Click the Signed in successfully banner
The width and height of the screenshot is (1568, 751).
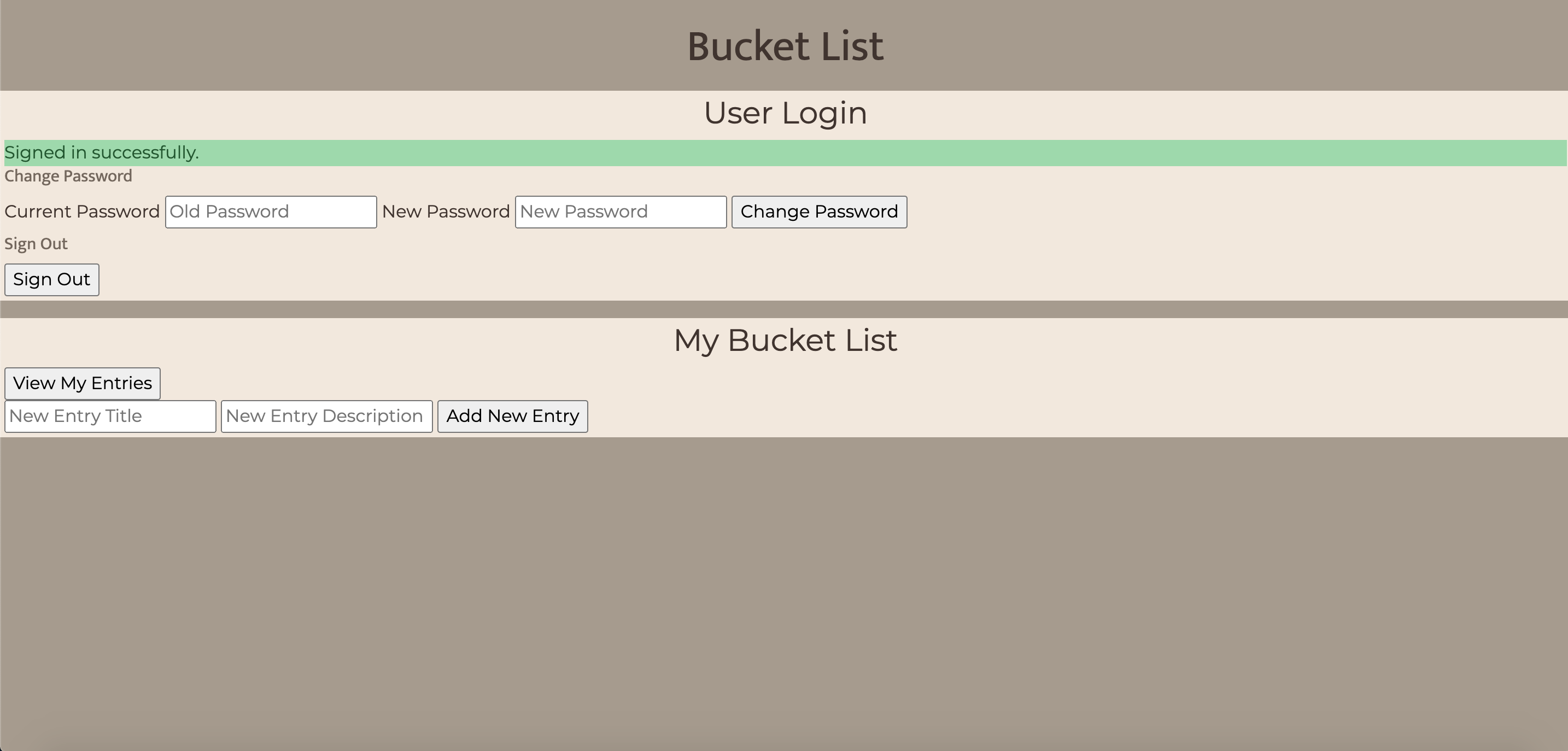coord(102,152)
